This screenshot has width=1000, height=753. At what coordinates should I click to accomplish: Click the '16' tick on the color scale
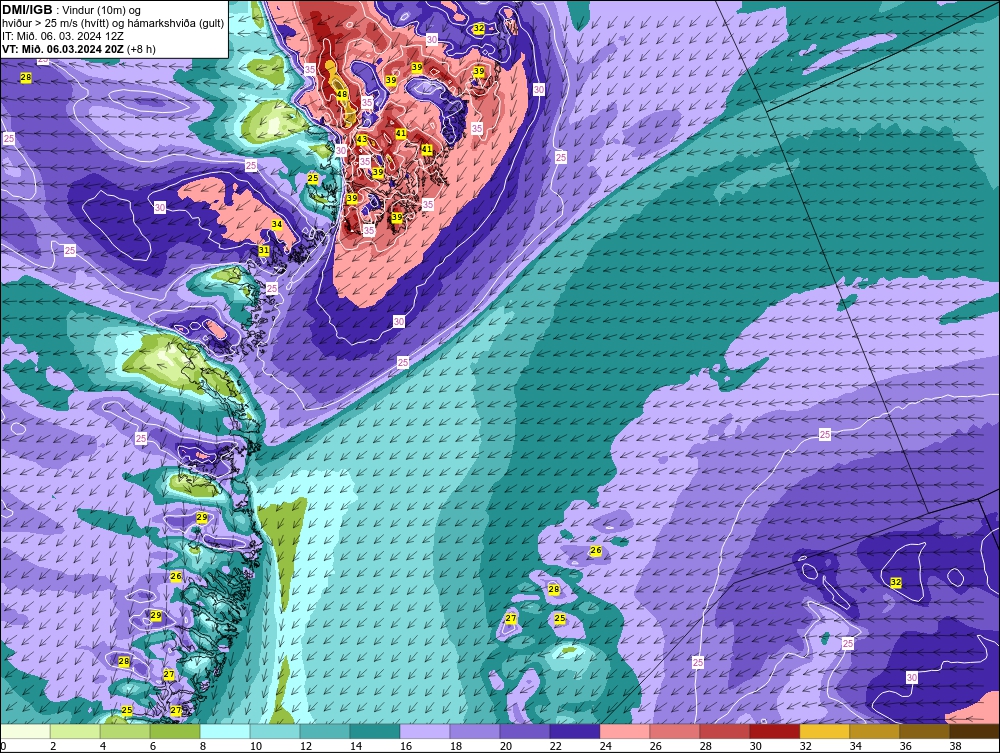point(406,746)
